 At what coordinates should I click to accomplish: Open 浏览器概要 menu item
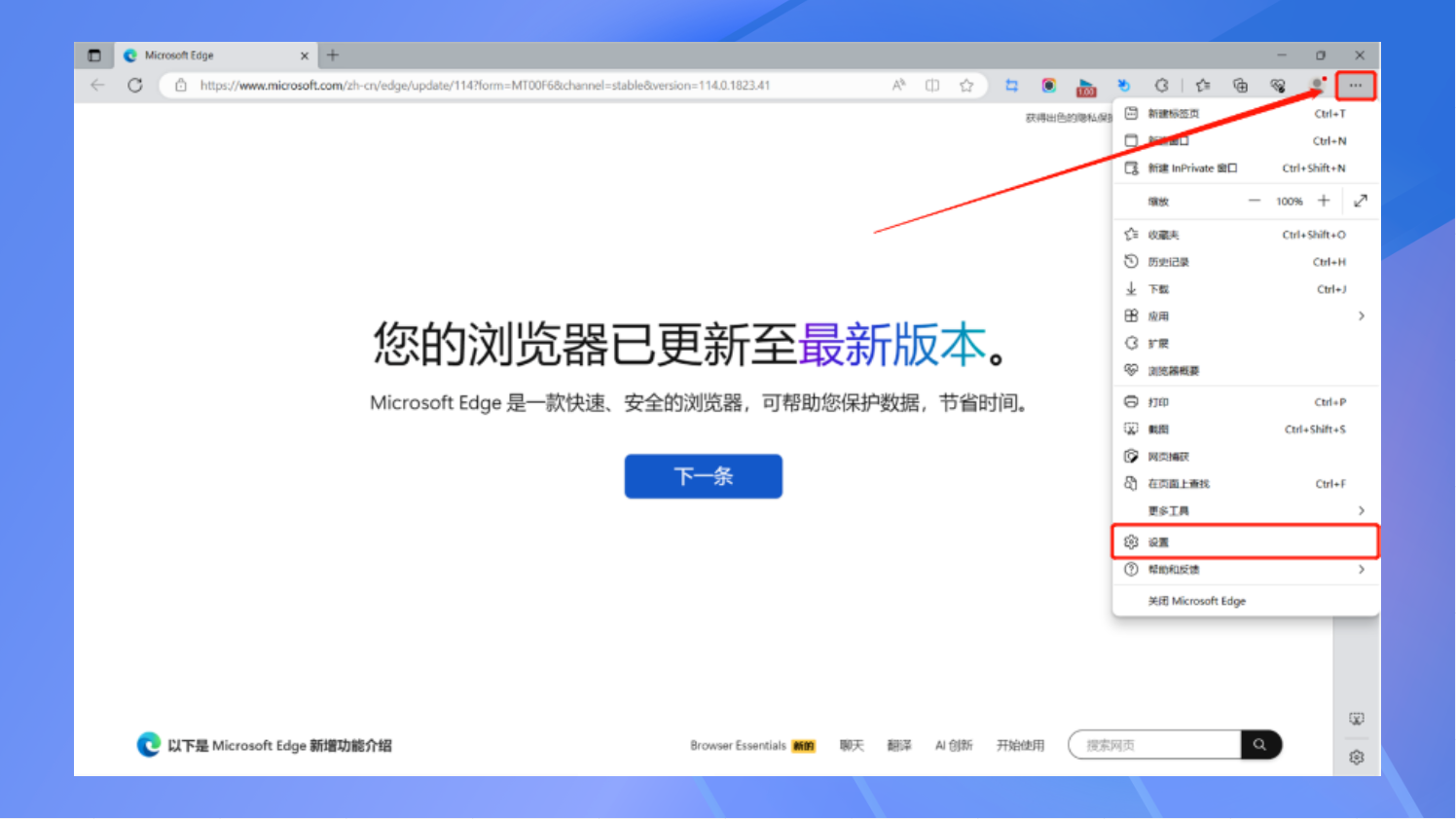(1246, 371)
